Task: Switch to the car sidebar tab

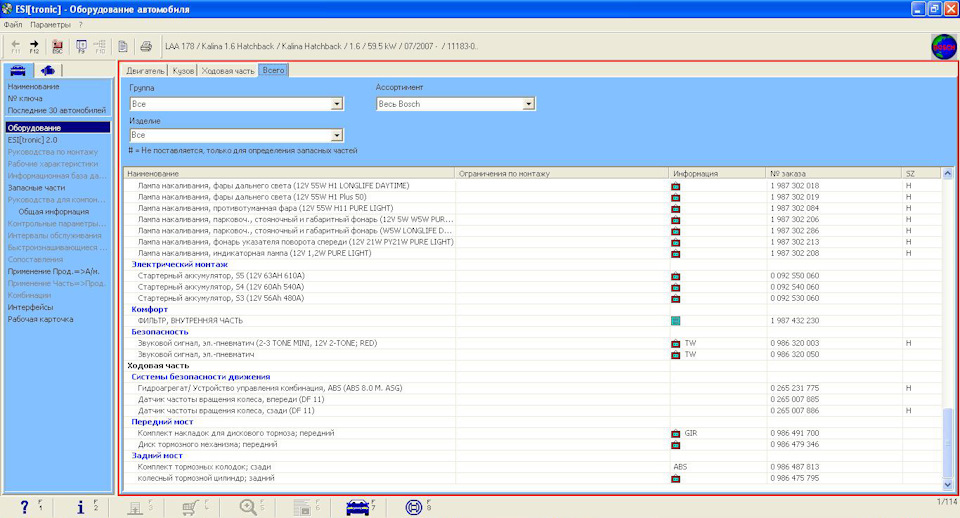Action: click(x=18, y=70)
